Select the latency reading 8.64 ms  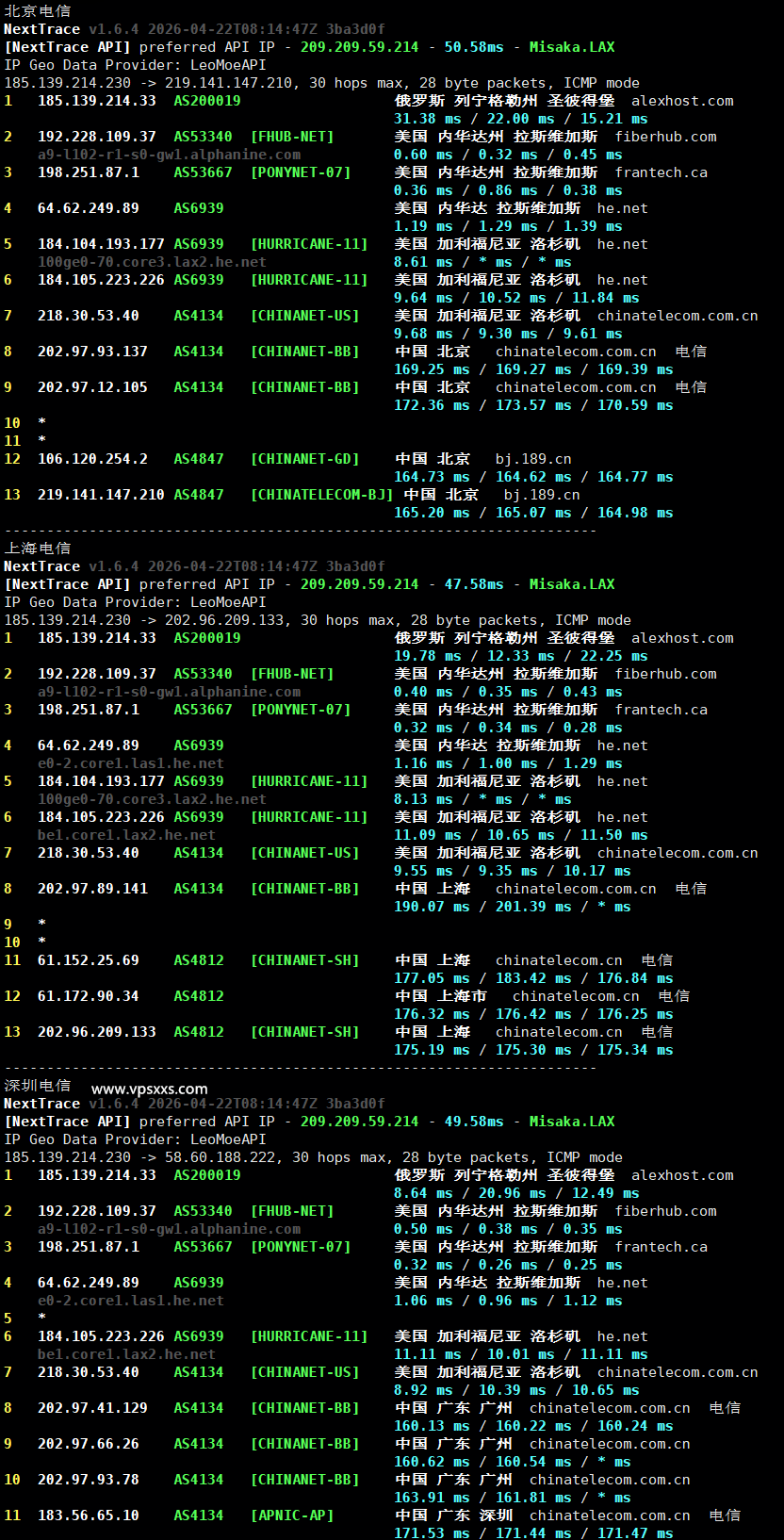tap(423, 1193)
